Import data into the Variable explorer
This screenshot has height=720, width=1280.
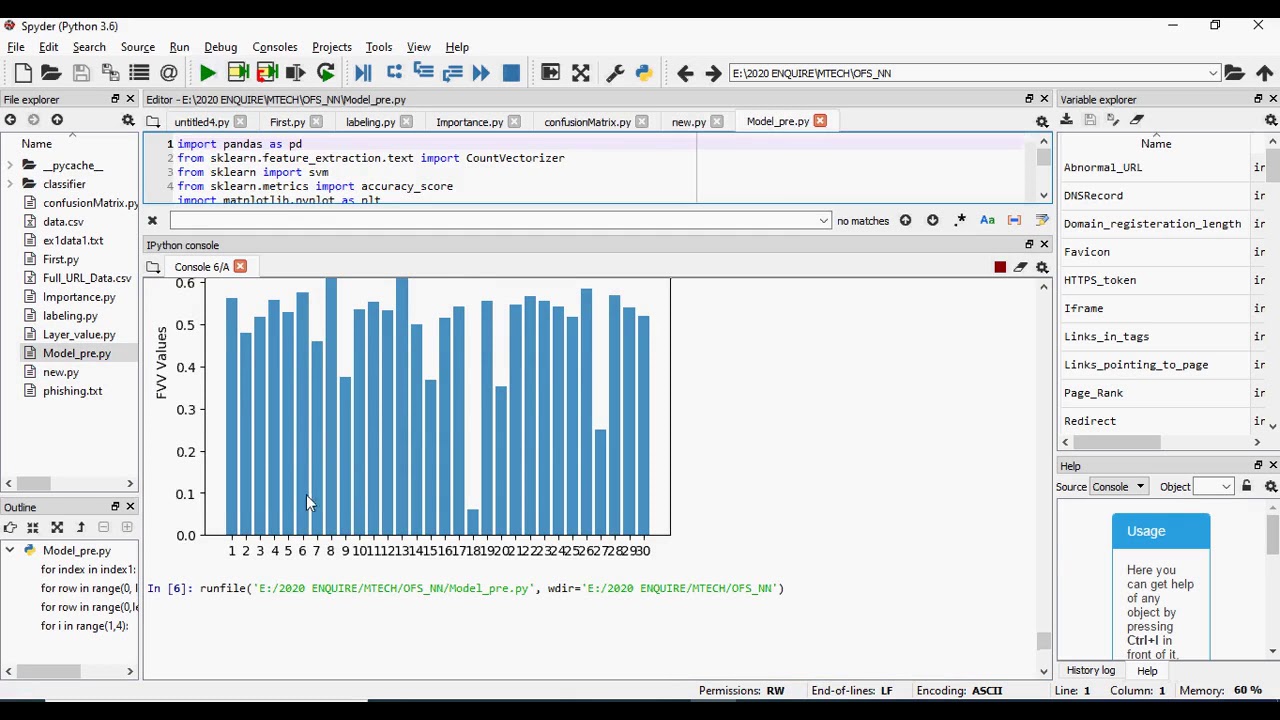click(1066, 120)
